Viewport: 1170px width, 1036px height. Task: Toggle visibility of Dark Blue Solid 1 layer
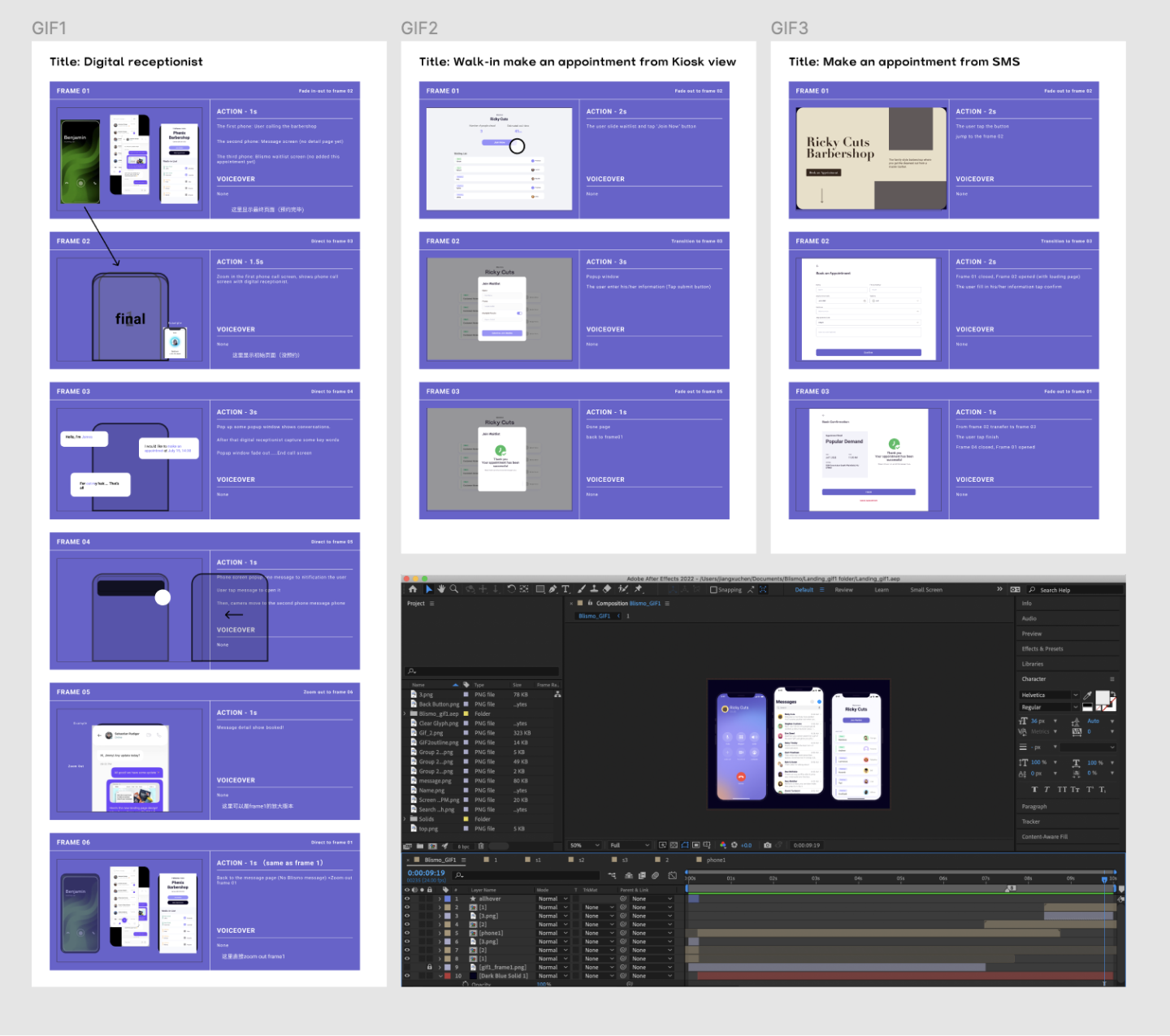point(407,976)
